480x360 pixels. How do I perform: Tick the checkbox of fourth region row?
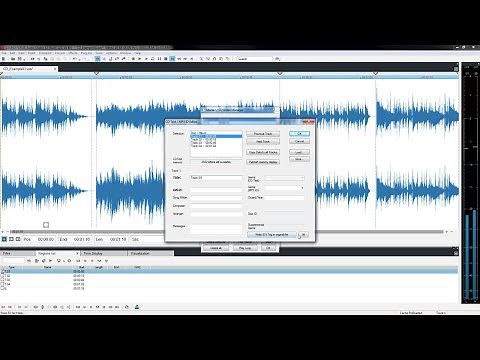(3, 284)
